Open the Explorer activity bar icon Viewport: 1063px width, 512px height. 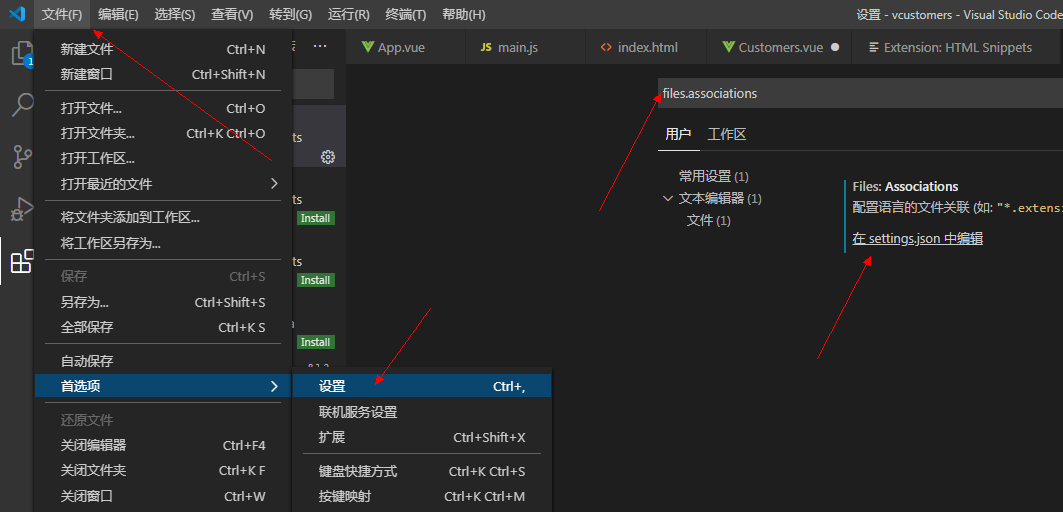point(22,54)
